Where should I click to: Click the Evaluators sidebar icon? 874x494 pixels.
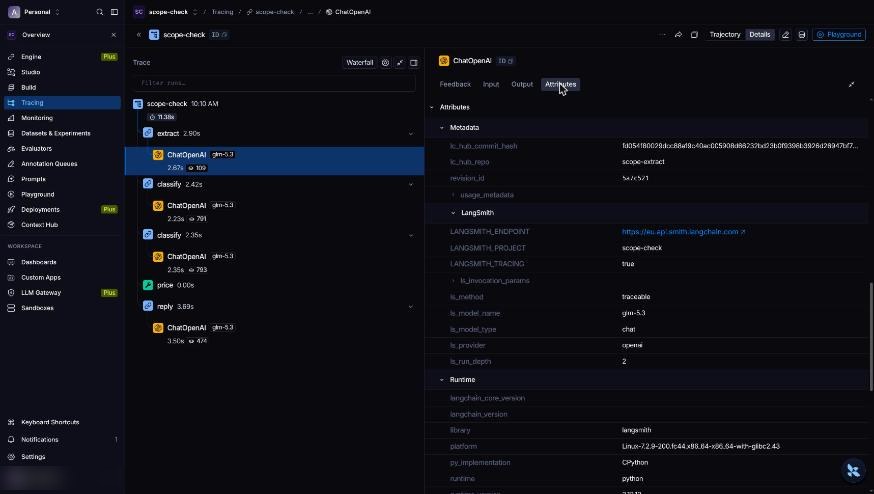[11, 149]
